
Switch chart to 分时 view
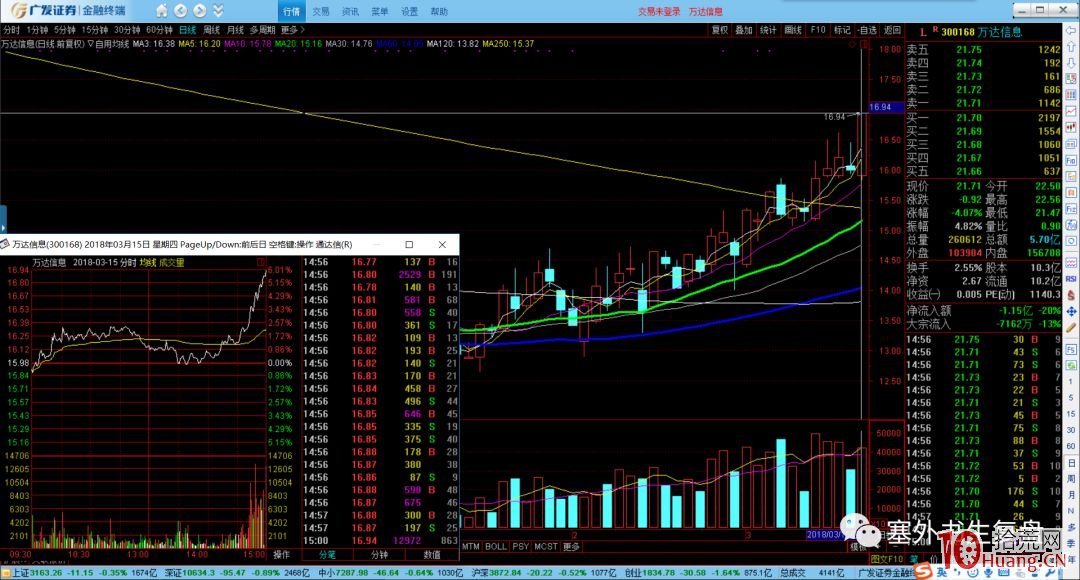click(12, 30)
